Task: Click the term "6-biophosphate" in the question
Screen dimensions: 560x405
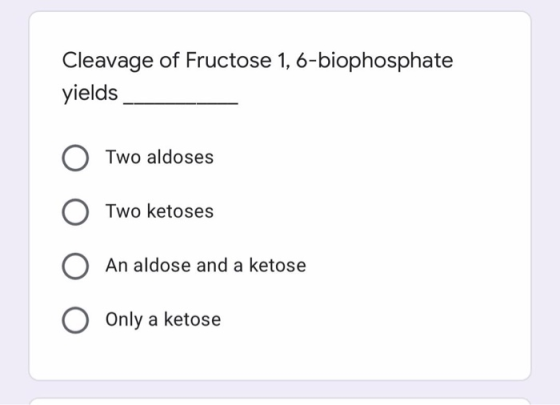Action: 375,60
